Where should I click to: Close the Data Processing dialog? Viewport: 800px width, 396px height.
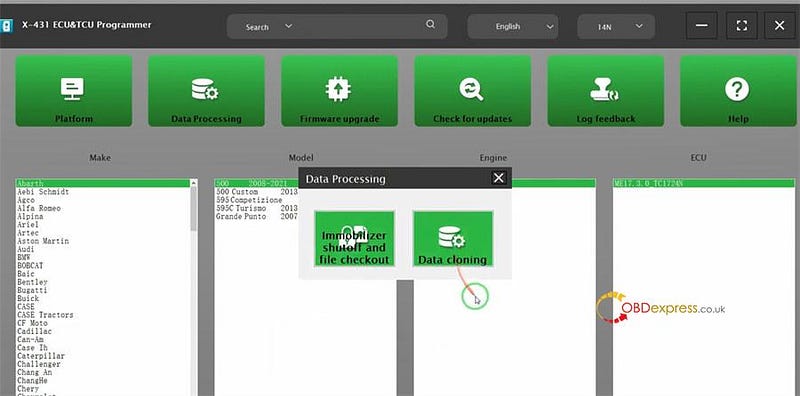click(x=498, y=178)
